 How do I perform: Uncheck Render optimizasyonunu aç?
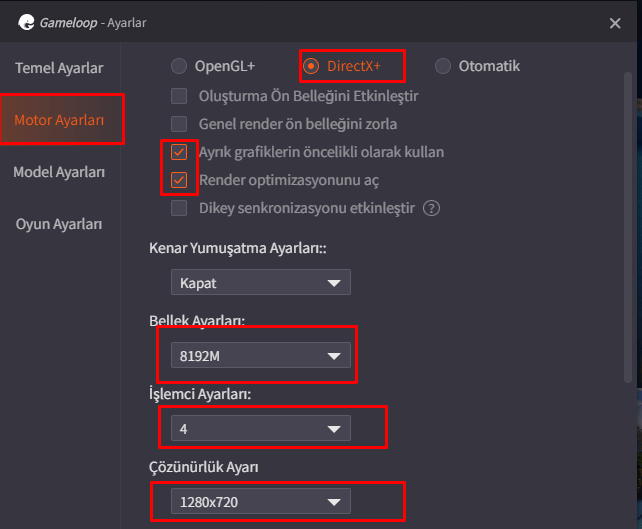click(179, 180)
